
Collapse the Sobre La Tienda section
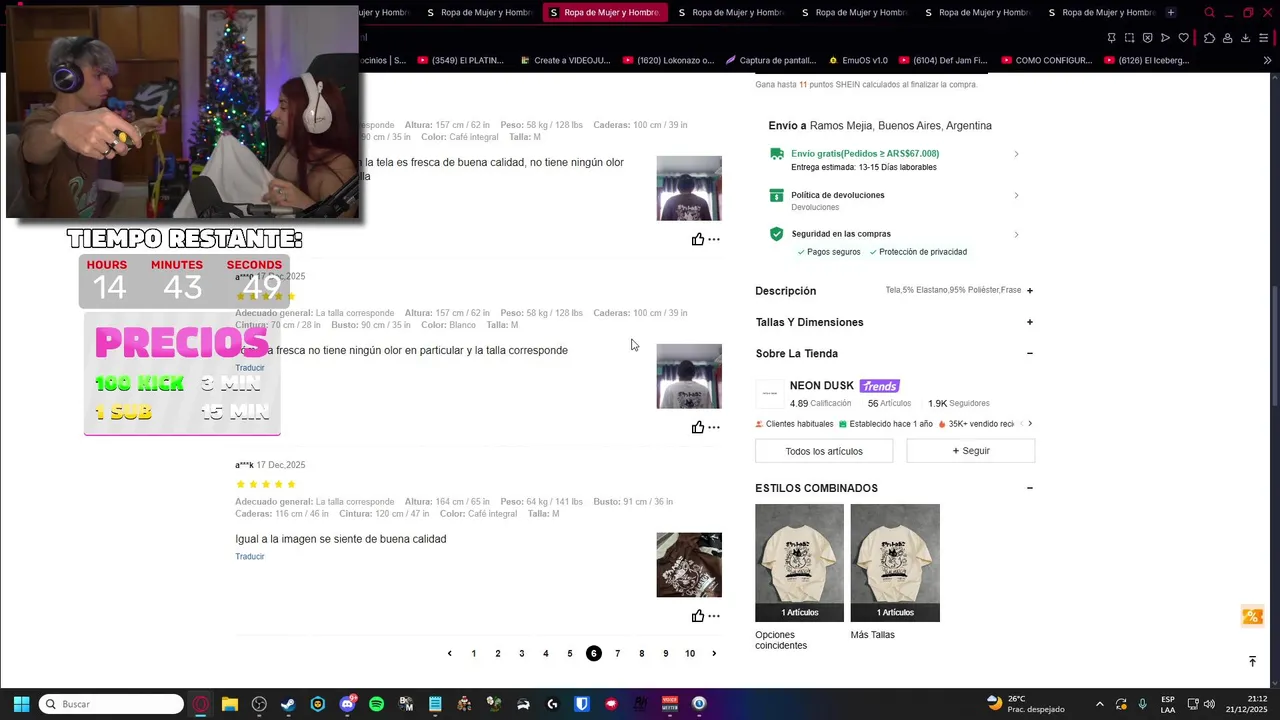(x=1030, y=353)
